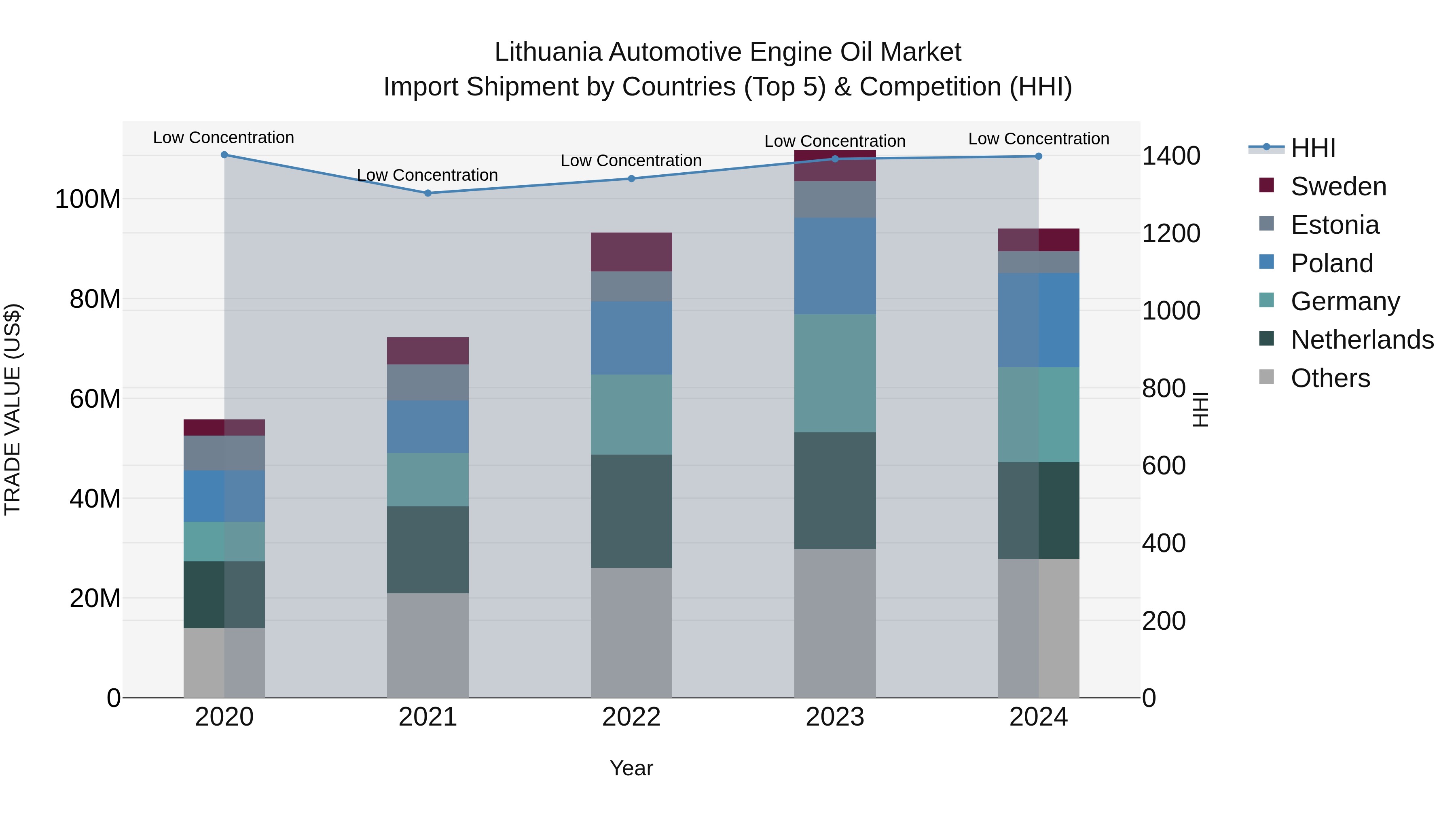This screenshot has height=819, width=1456.
Task: Select the 2020 HHI data point
Action: [x=224, y=154]
